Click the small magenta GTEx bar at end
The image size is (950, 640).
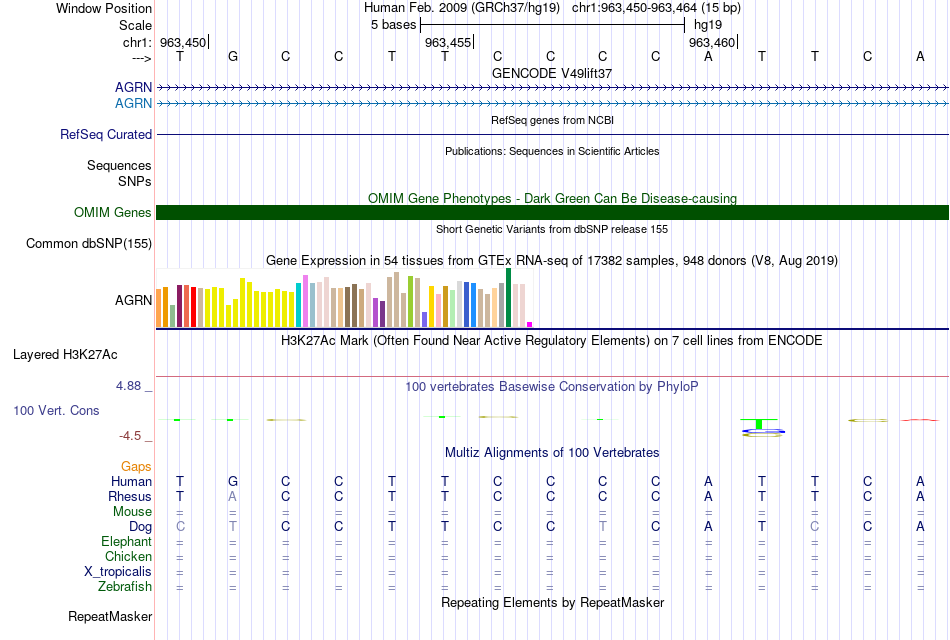point(530,324)
